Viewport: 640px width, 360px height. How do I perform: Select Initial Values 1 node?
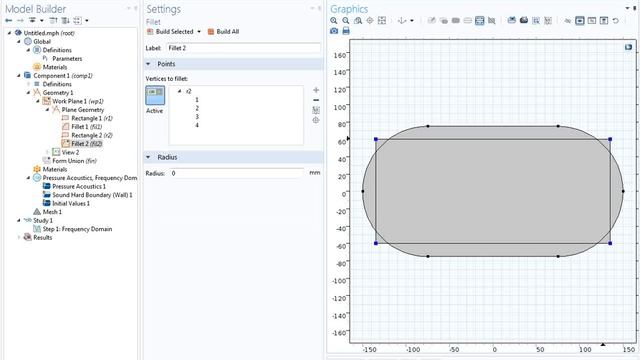pos(71,203)
